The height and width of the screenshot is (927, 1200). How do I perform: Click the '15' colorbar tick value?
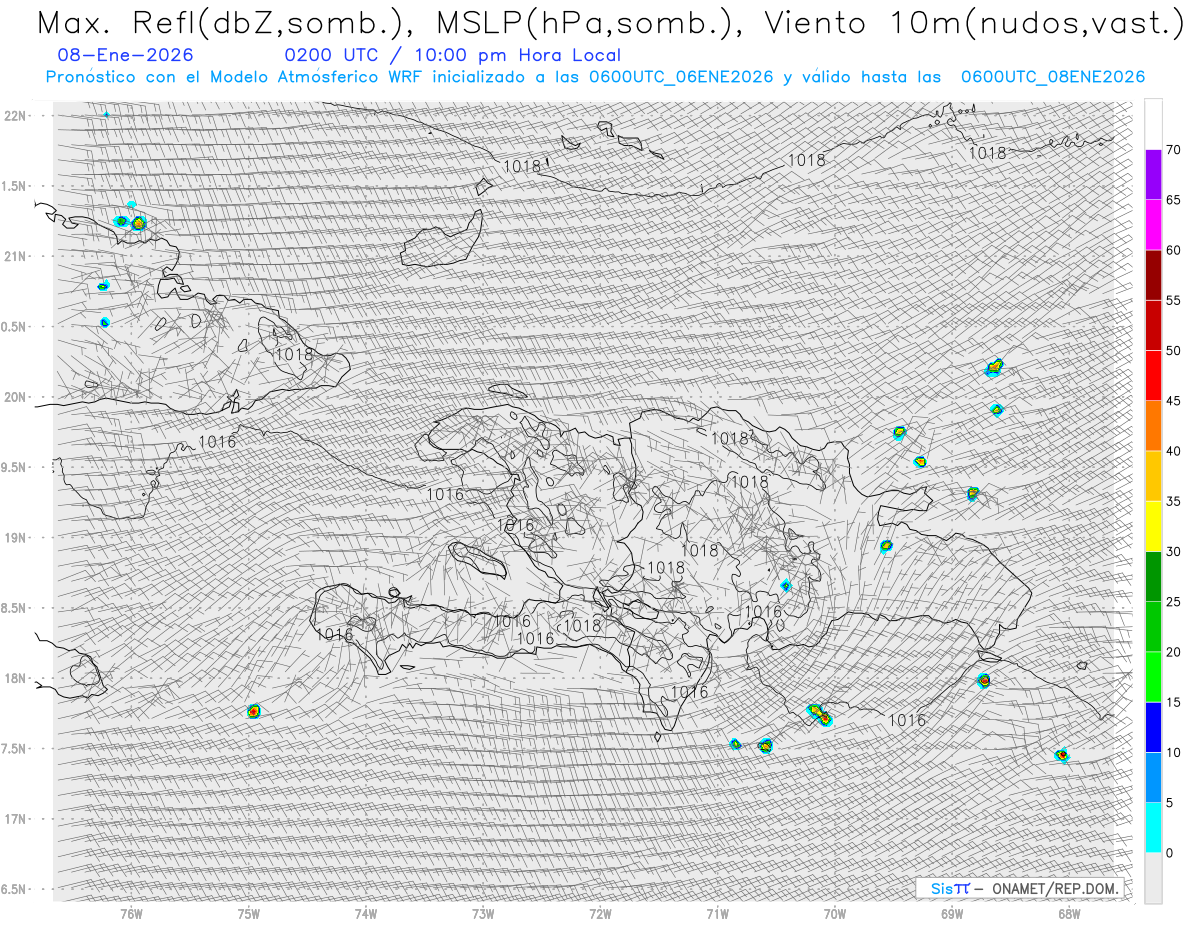[1173, 702]
